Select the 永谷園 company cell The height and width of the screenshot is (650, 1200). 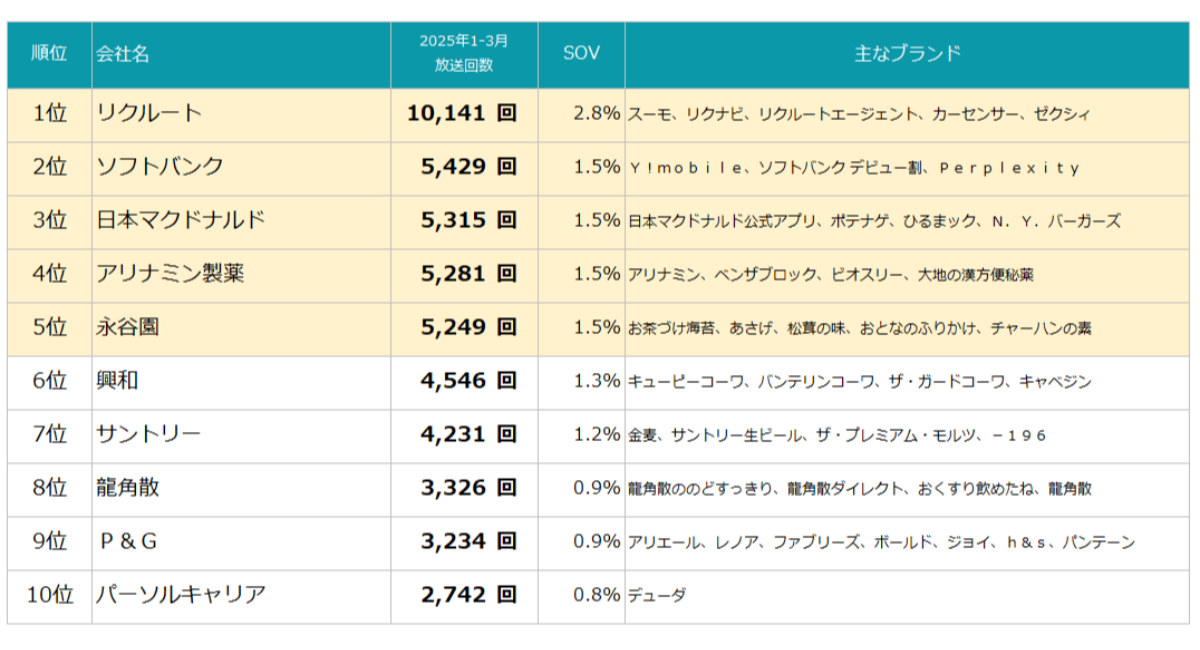[127, 327]
